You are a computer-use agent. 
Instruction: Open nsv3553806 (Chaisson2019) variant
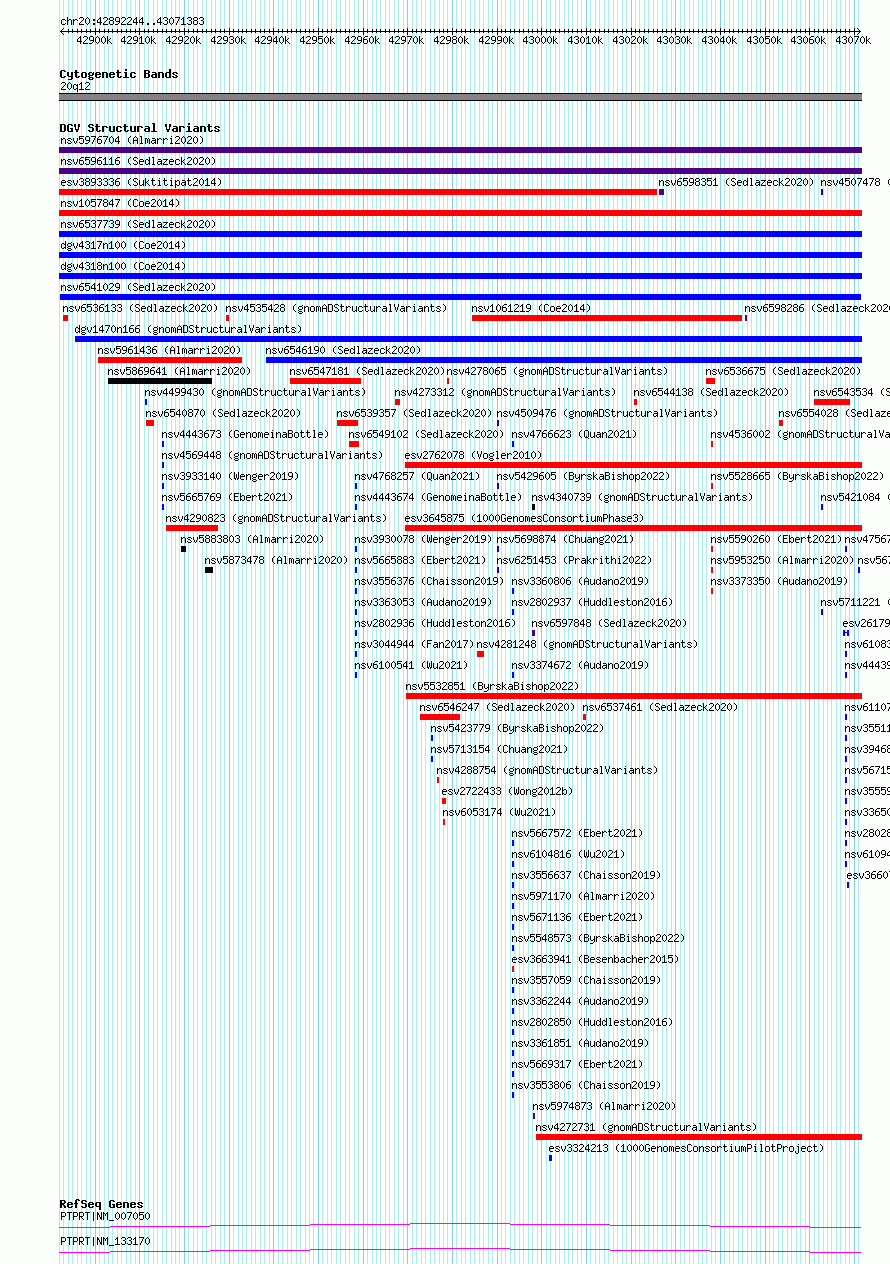(x=586, y=1085)
